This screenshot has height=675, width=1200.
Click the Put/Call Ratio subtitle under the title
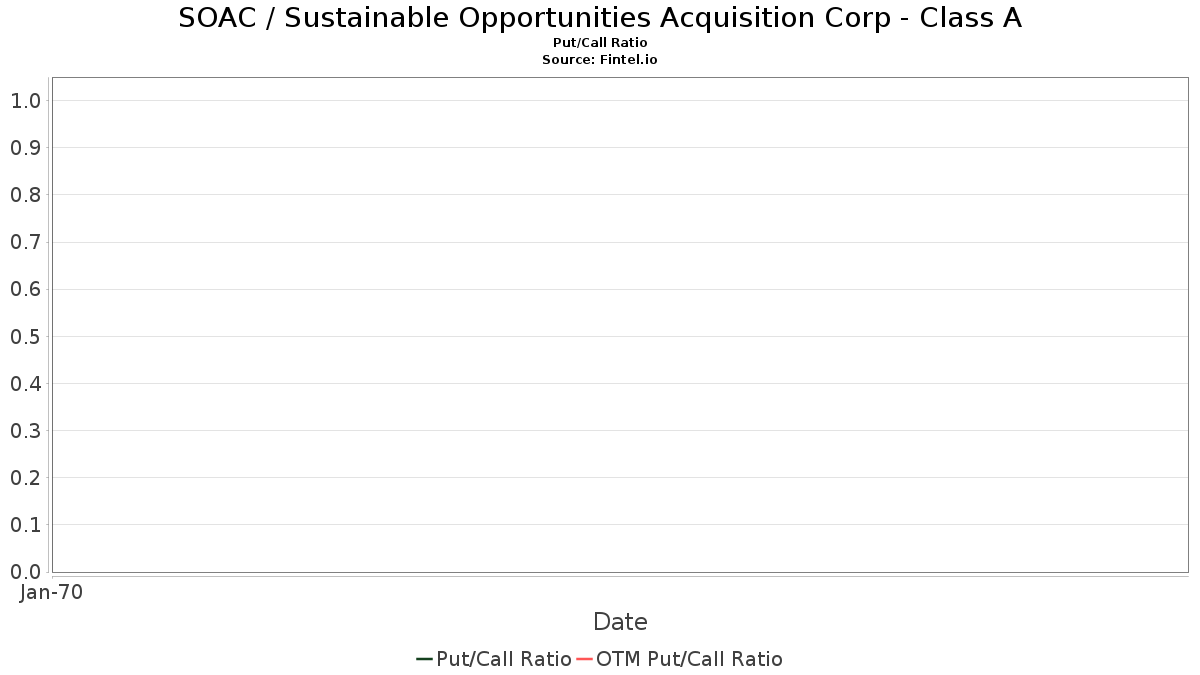pos(600,43)
